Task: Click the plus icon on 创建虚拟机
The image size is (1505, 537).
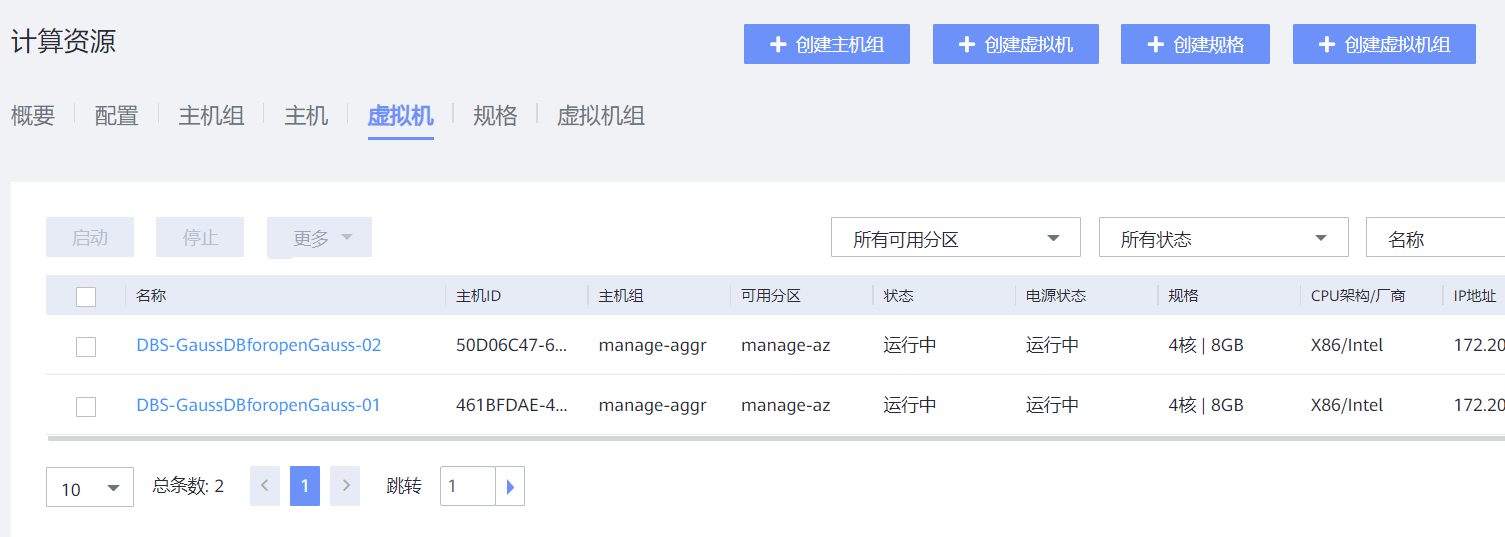Action: coord(966,45)
